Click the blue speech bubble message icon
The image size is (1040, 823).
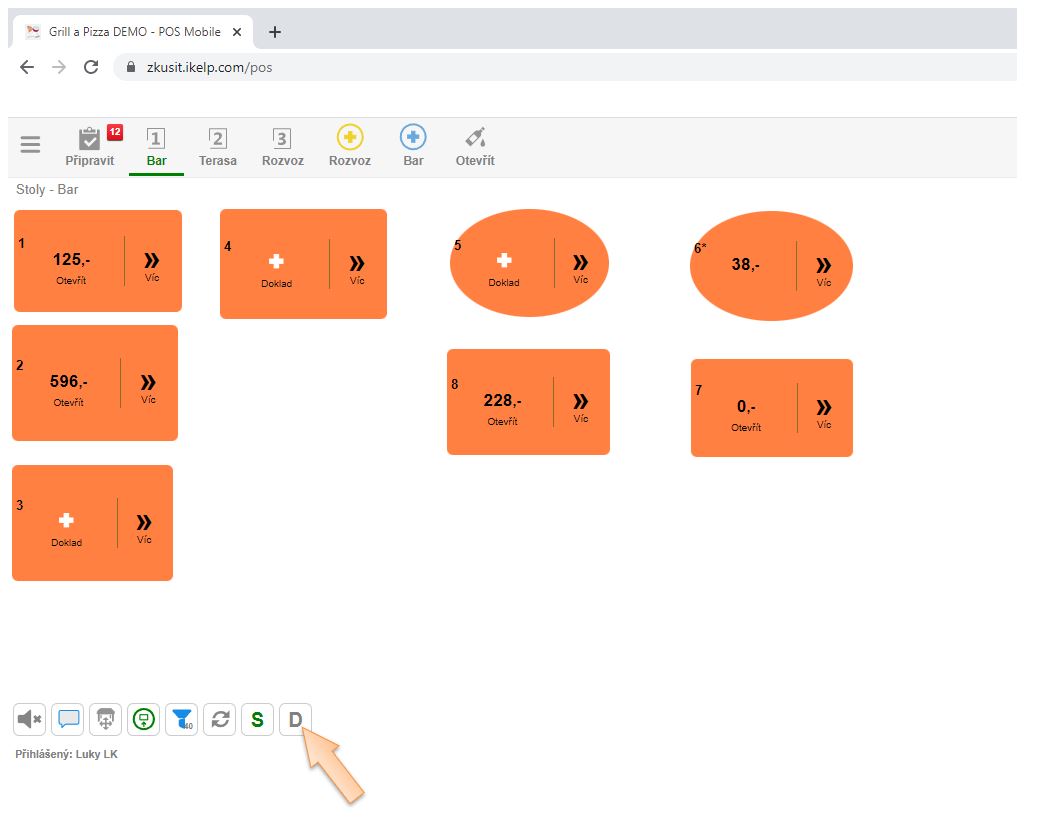click(x=68, y=719)
